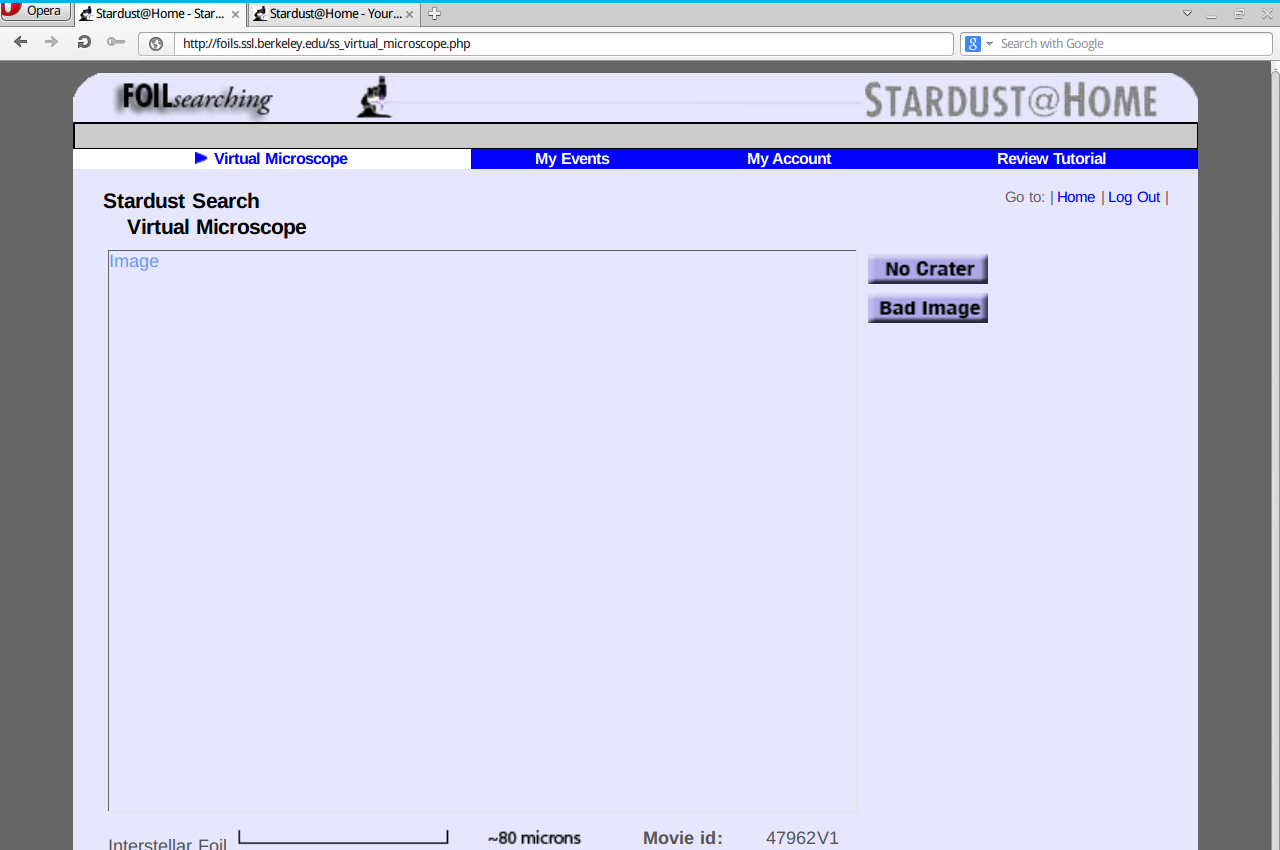Open the closed tabs dropdown arrow
The image size is (1280, 850).
tap(1187, 14)
